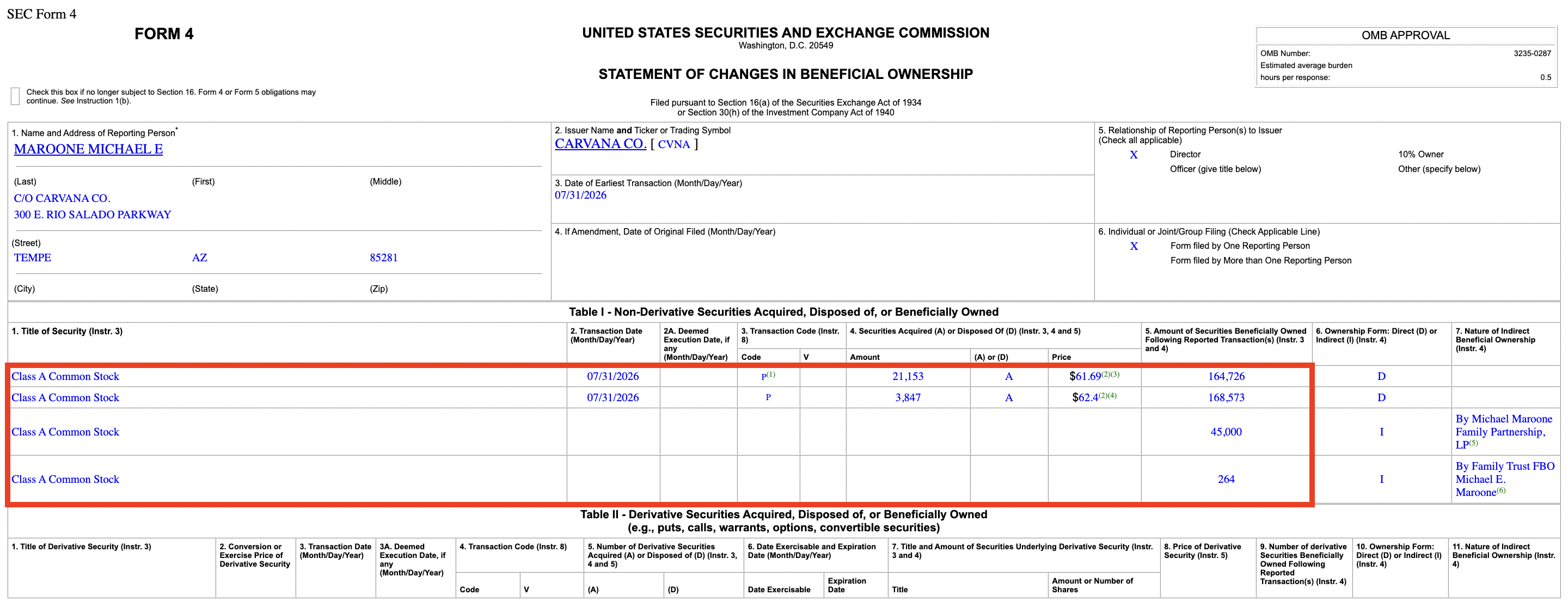
Task: Open footnote (6) after Michael E. Maroone
Action: pyautogui.click(x=1501, y=490)
